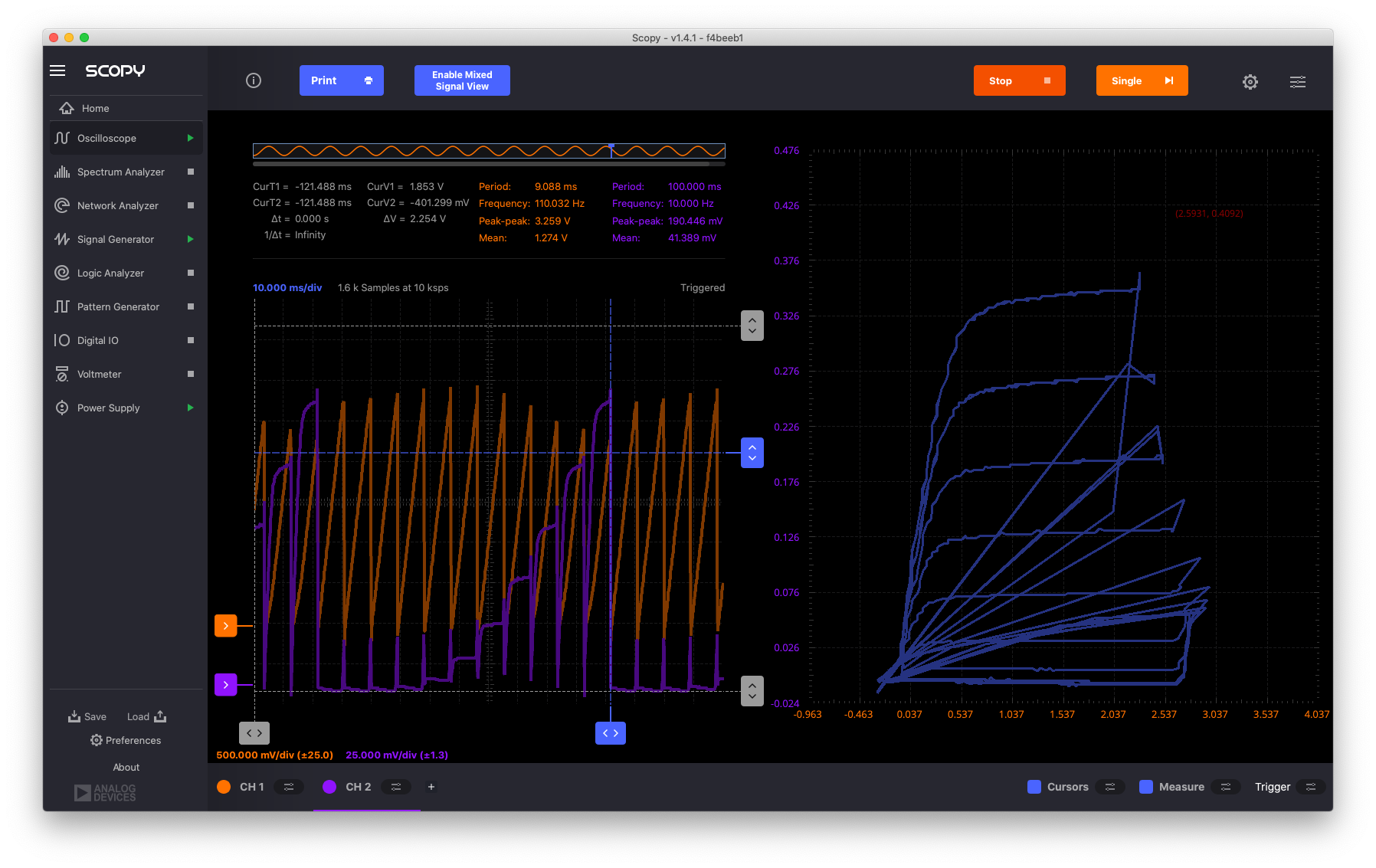Image resolution: width=1376 pixels, height=868 pixels.
Task: Open CH 1 settings menu
Action: point(289,787)
